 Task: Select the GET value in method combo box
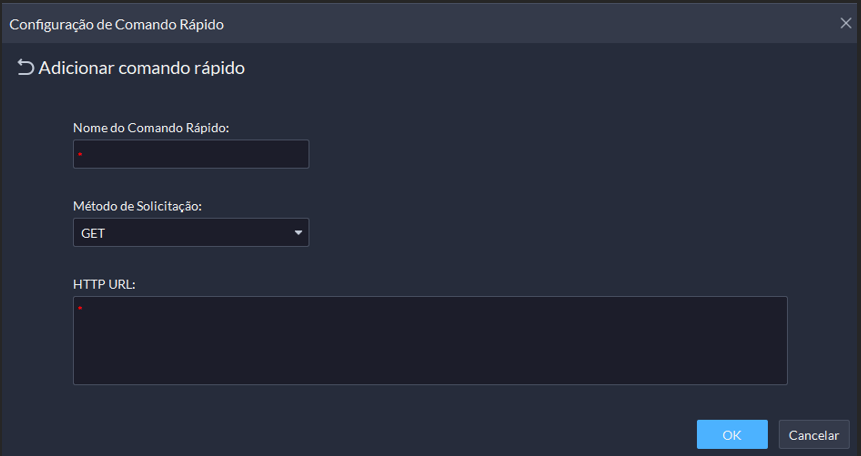click(94, 233)
